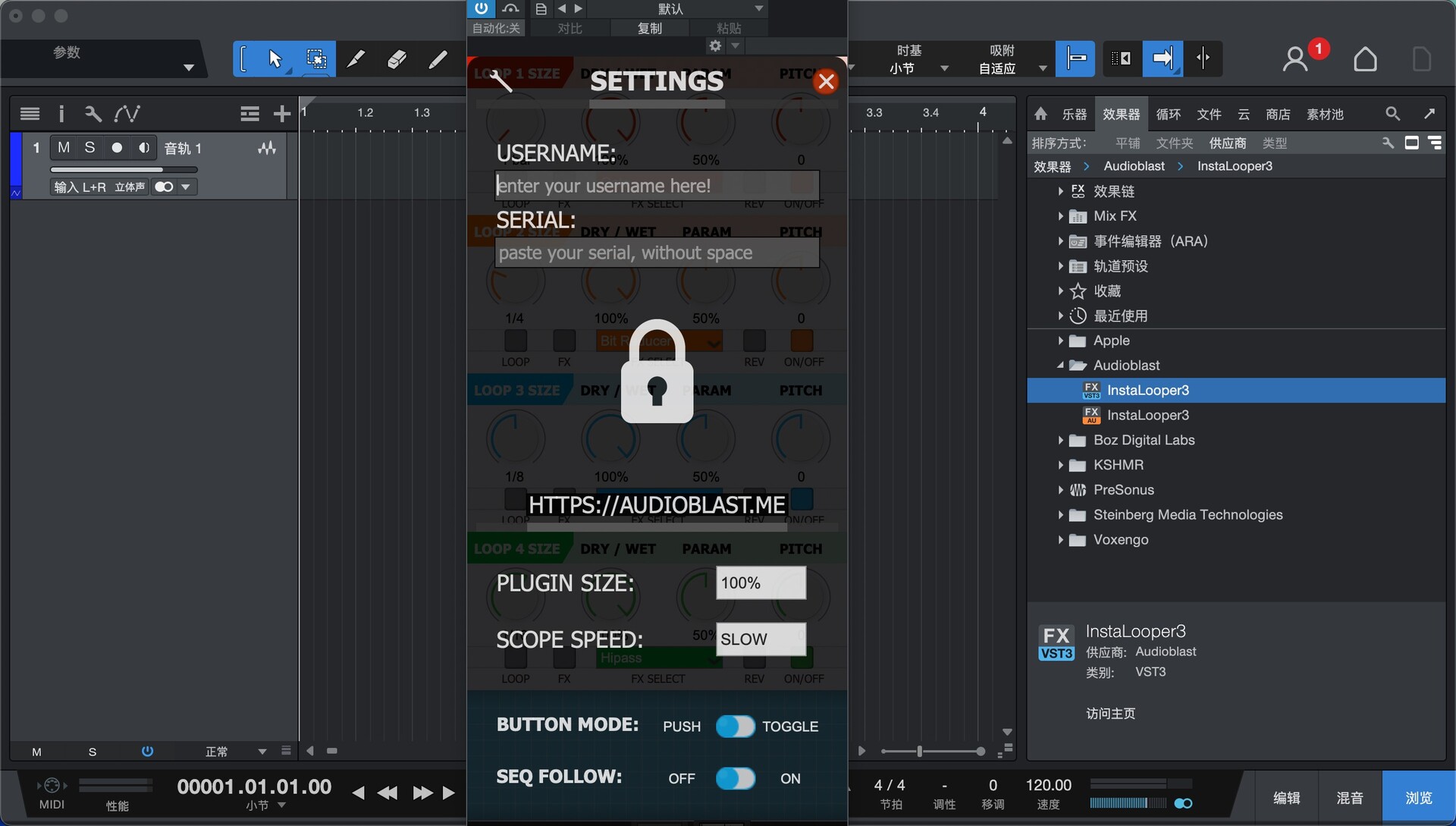
Task: Expand the Boz Digital Labs folder
Action: 1060,440
